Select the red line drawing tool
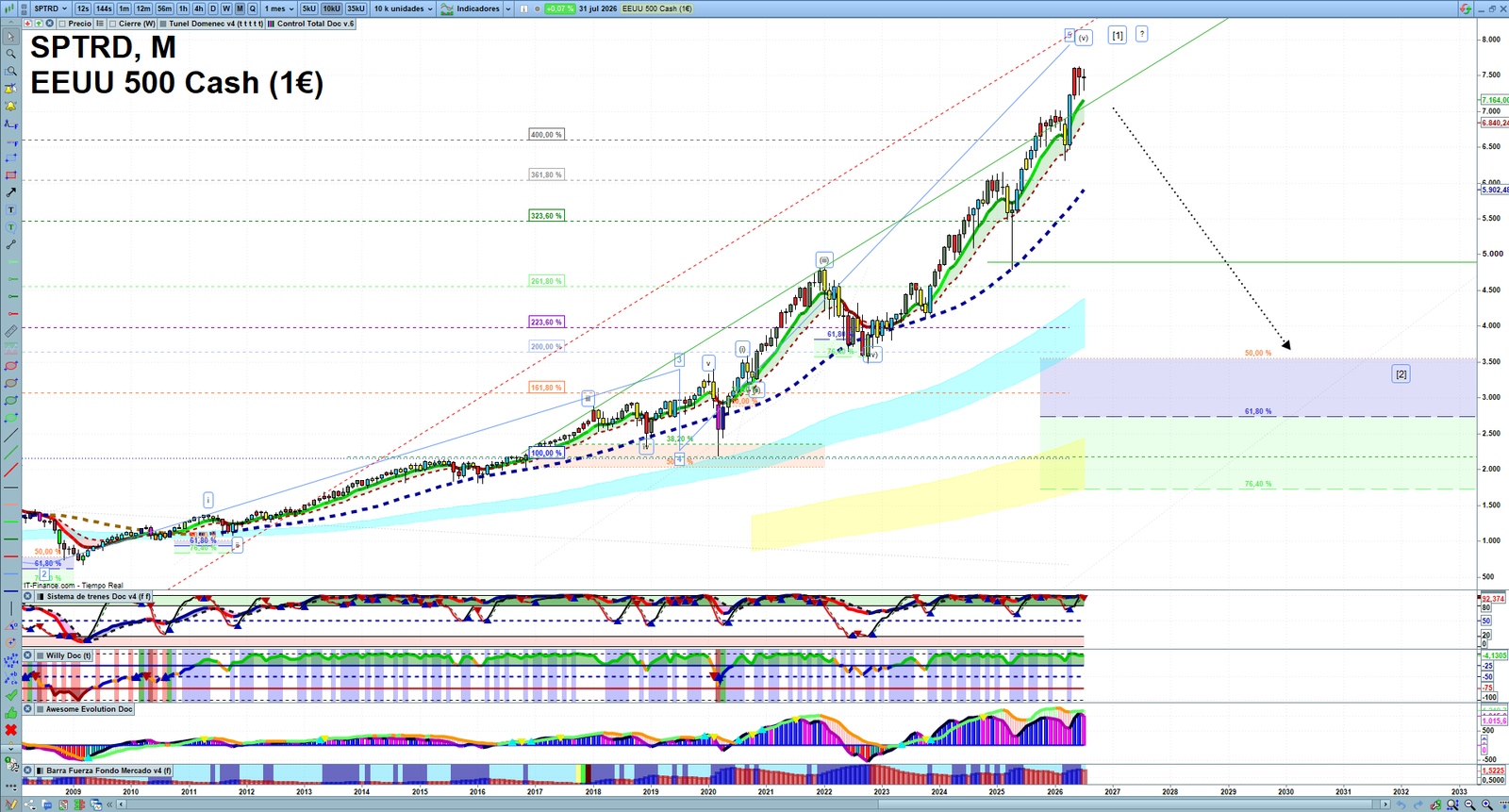 11,471
